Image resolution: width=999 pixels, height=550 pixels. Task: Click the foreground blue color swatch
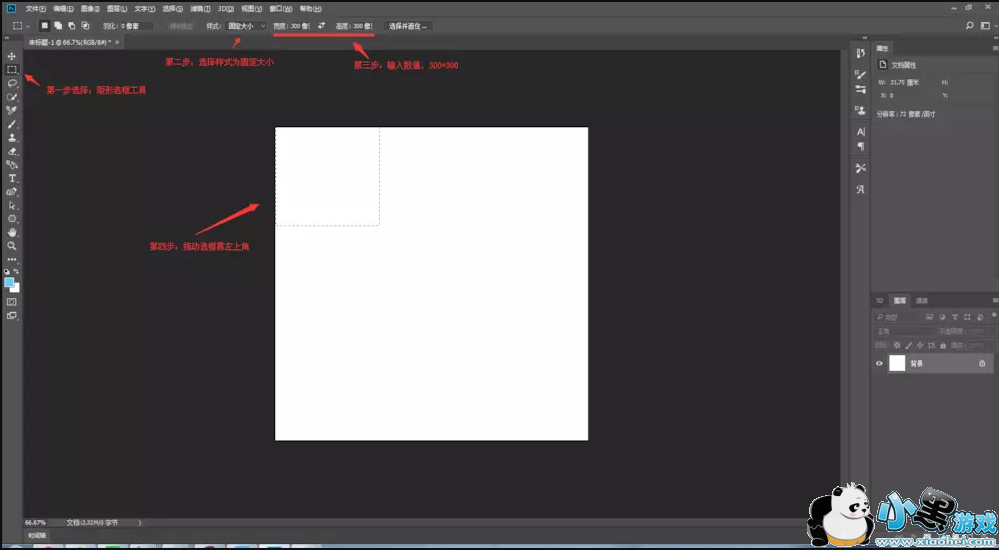click(9, 282)
